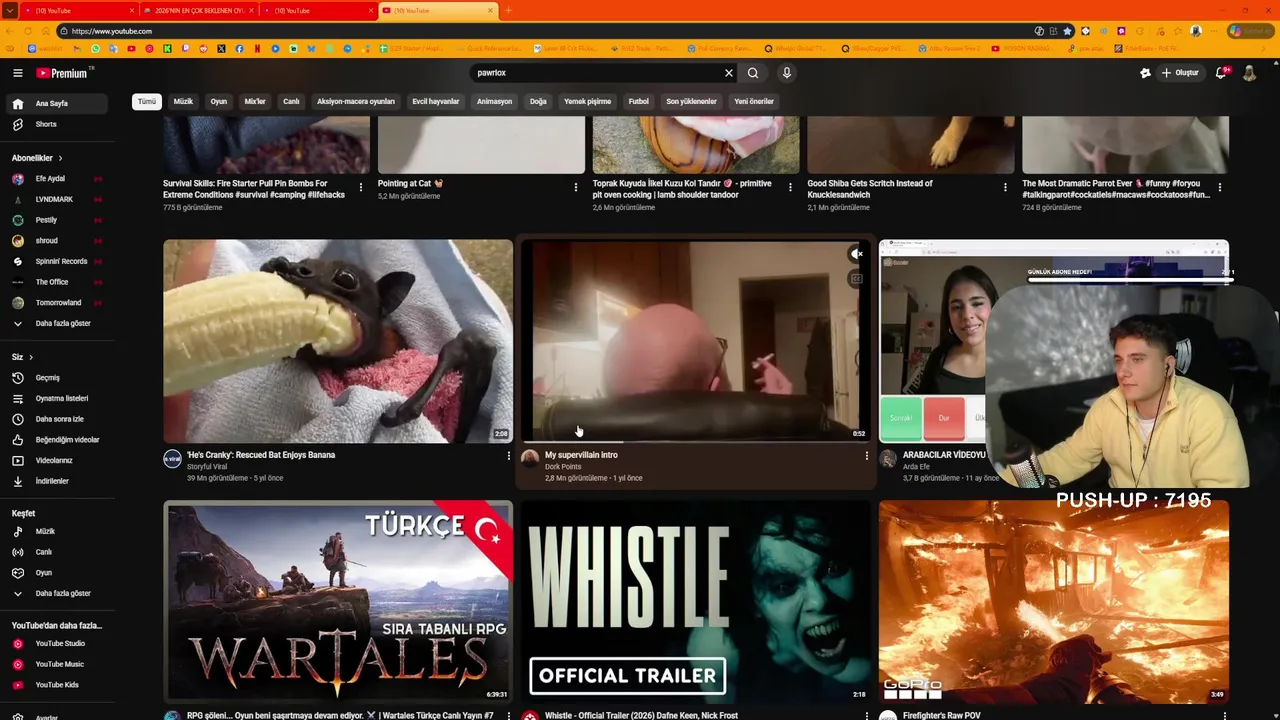Select the Evcil hayvanlar chip

click(x=436, y=101)
